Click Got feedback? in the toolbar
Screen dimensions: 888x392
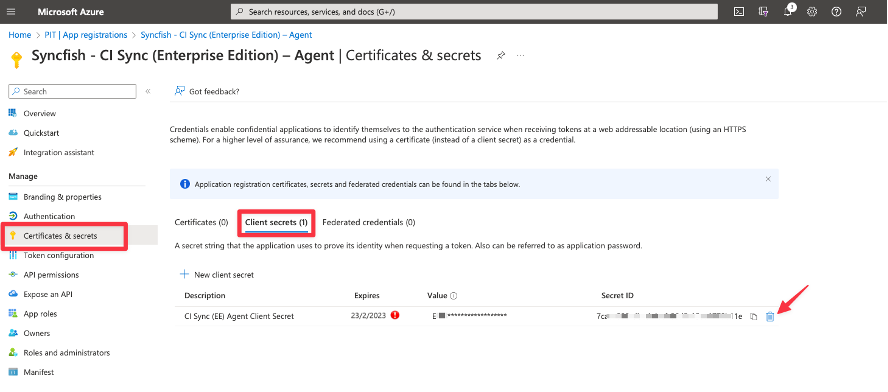[207, 91]
